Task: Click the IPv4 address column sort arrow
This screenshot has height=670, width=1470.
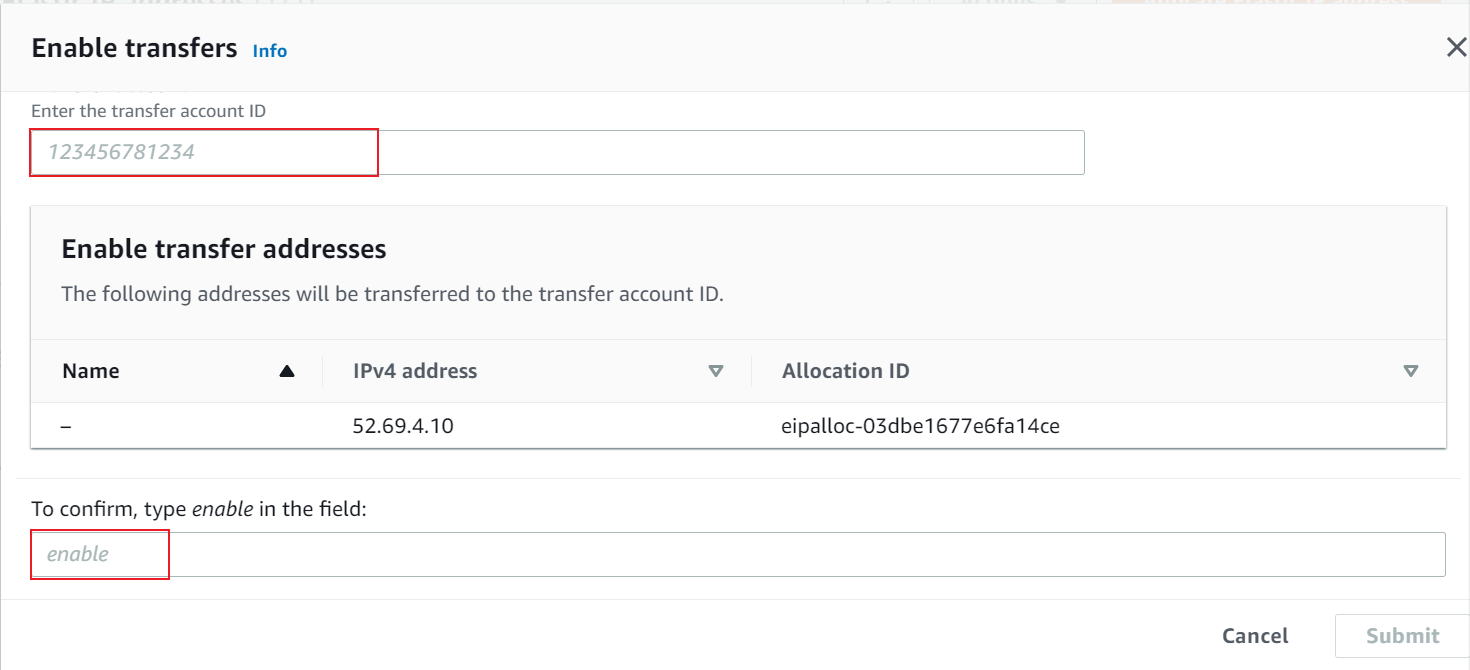Action: (x=715, y=371)
